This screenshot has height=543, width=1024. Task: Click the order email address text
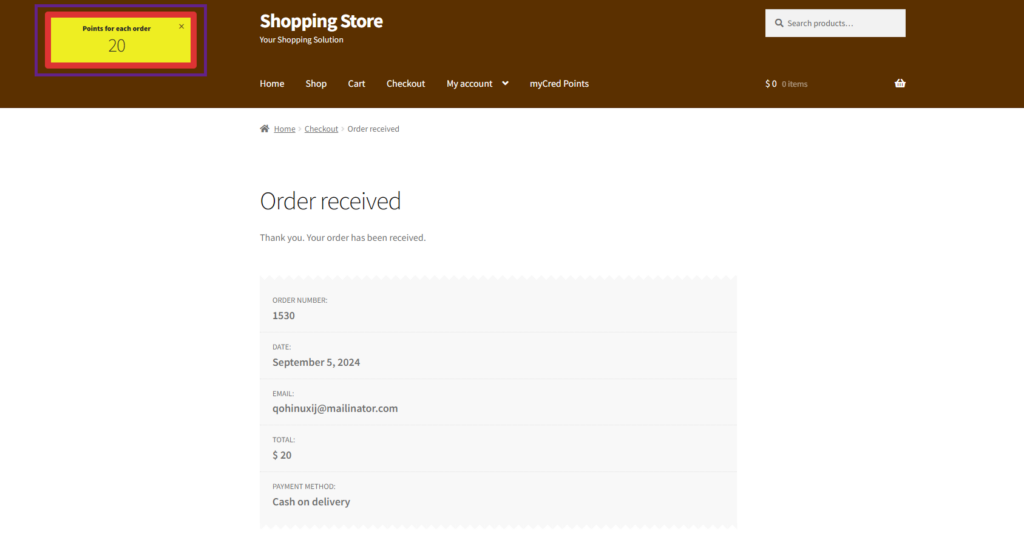pyautogui.click(x=335, y=408)
